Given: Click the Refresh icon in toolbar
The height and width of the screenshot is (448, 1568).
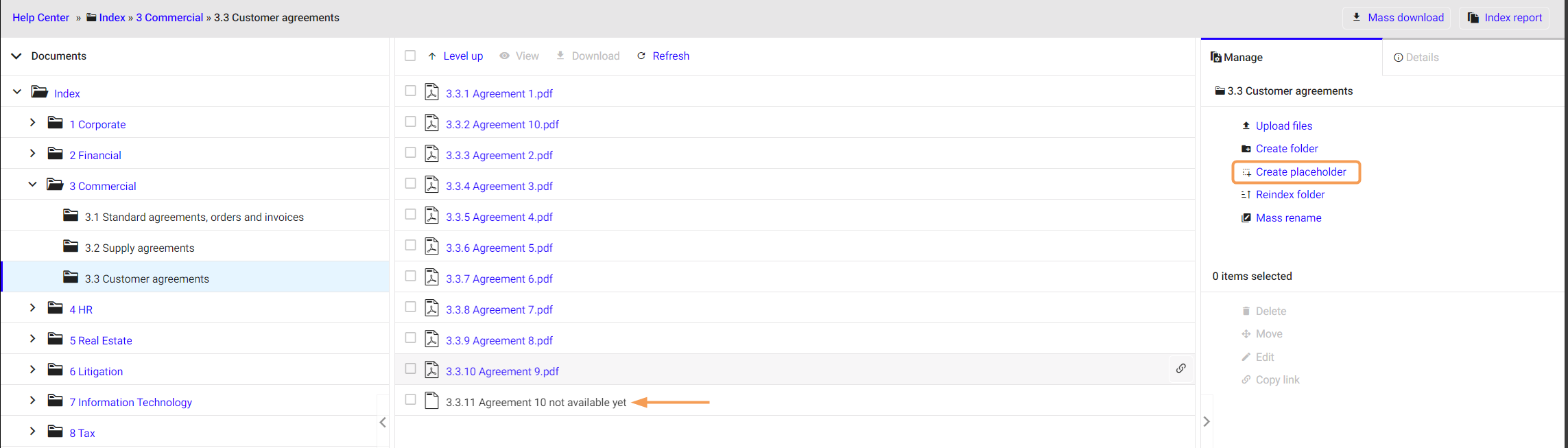Looking at the screenshot, I should (641, 56).
